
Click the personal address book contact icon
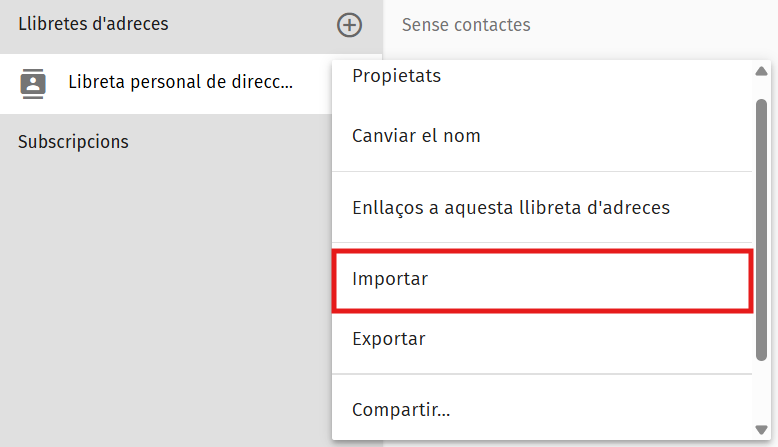pos(33,83)
